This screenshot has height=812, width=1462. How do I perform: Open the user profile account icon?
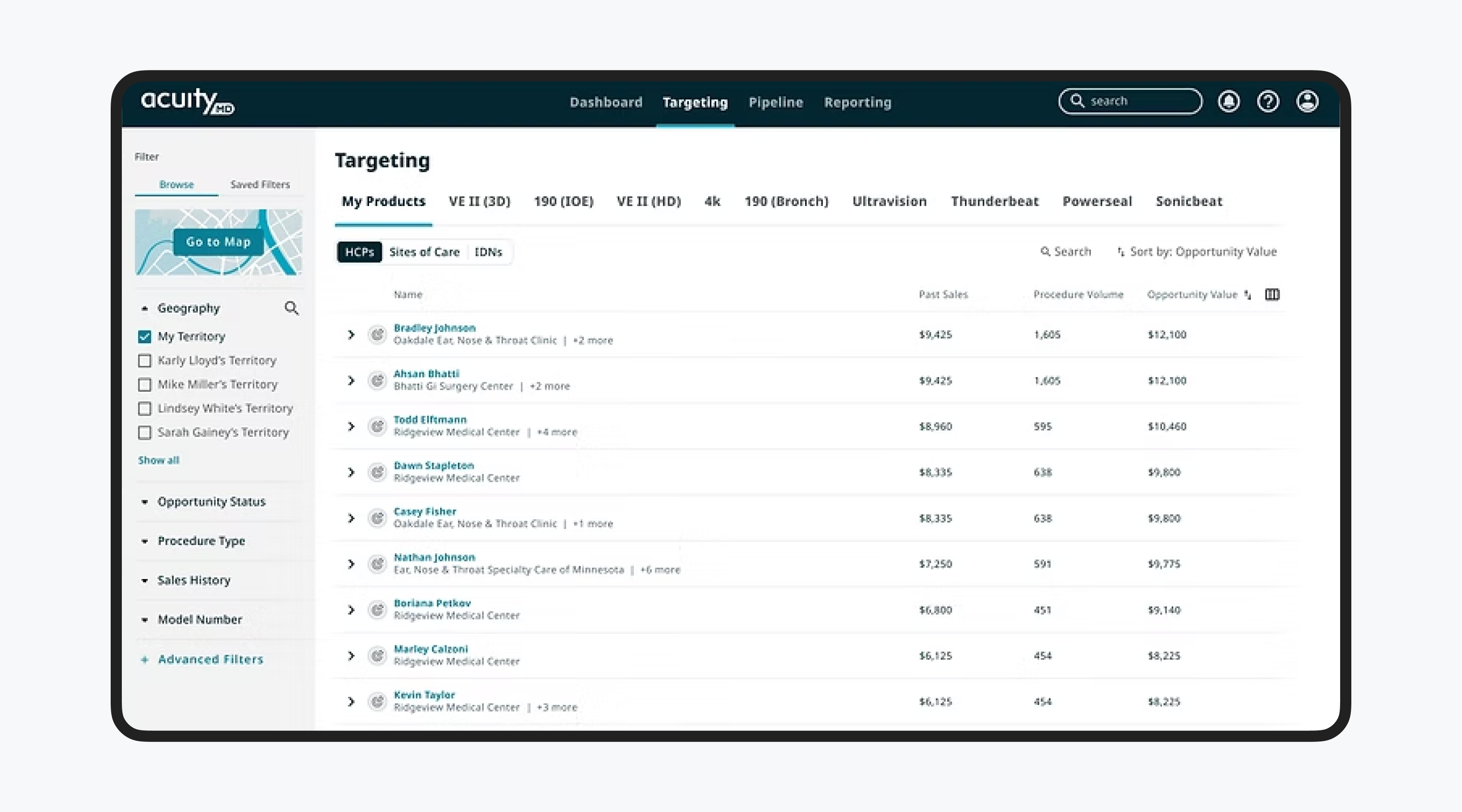(1307, 101)
